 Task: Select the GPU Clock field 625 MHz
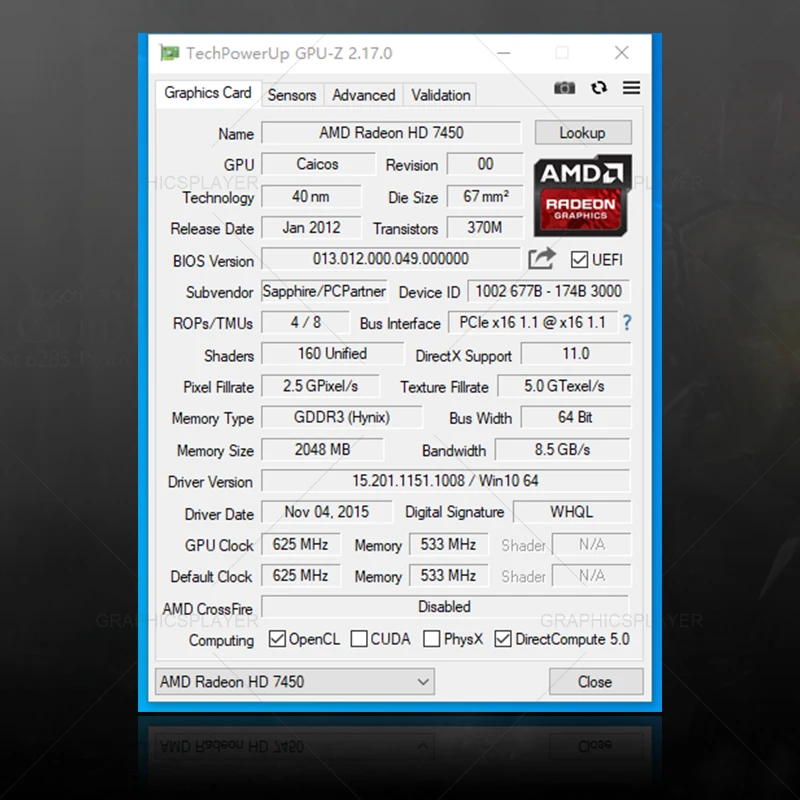pyautogui.click(x=301, y=544)
